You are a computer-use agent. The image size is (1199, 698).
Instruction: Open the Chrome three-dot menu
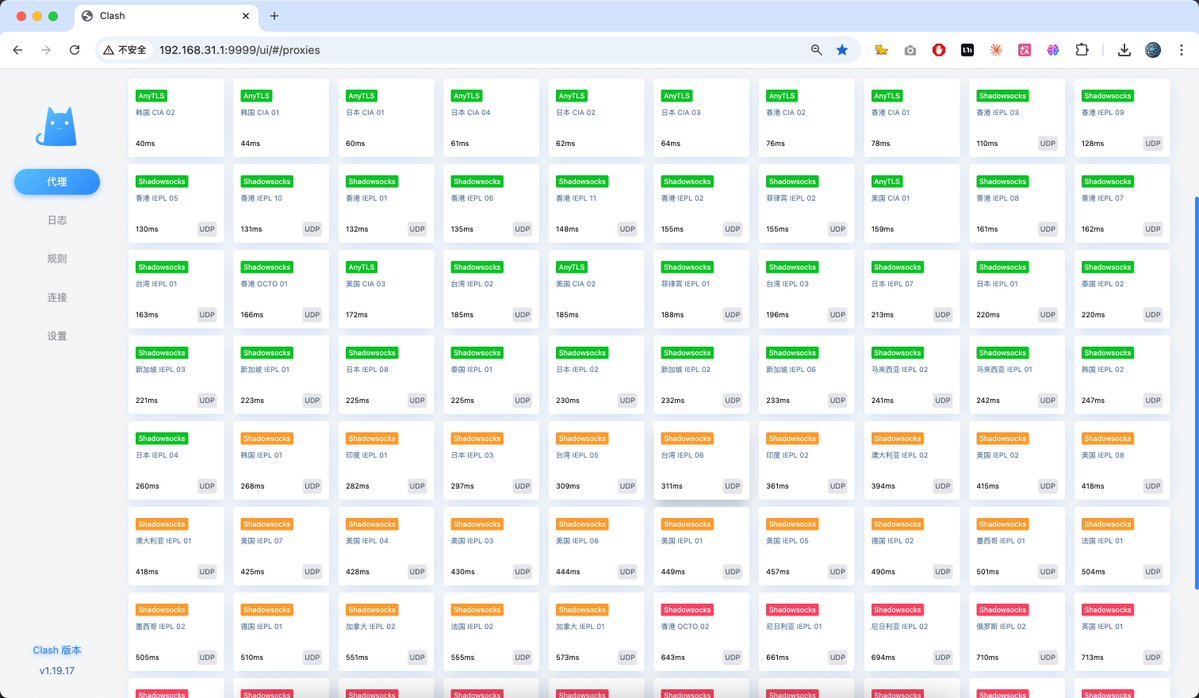coord(1181,50)
